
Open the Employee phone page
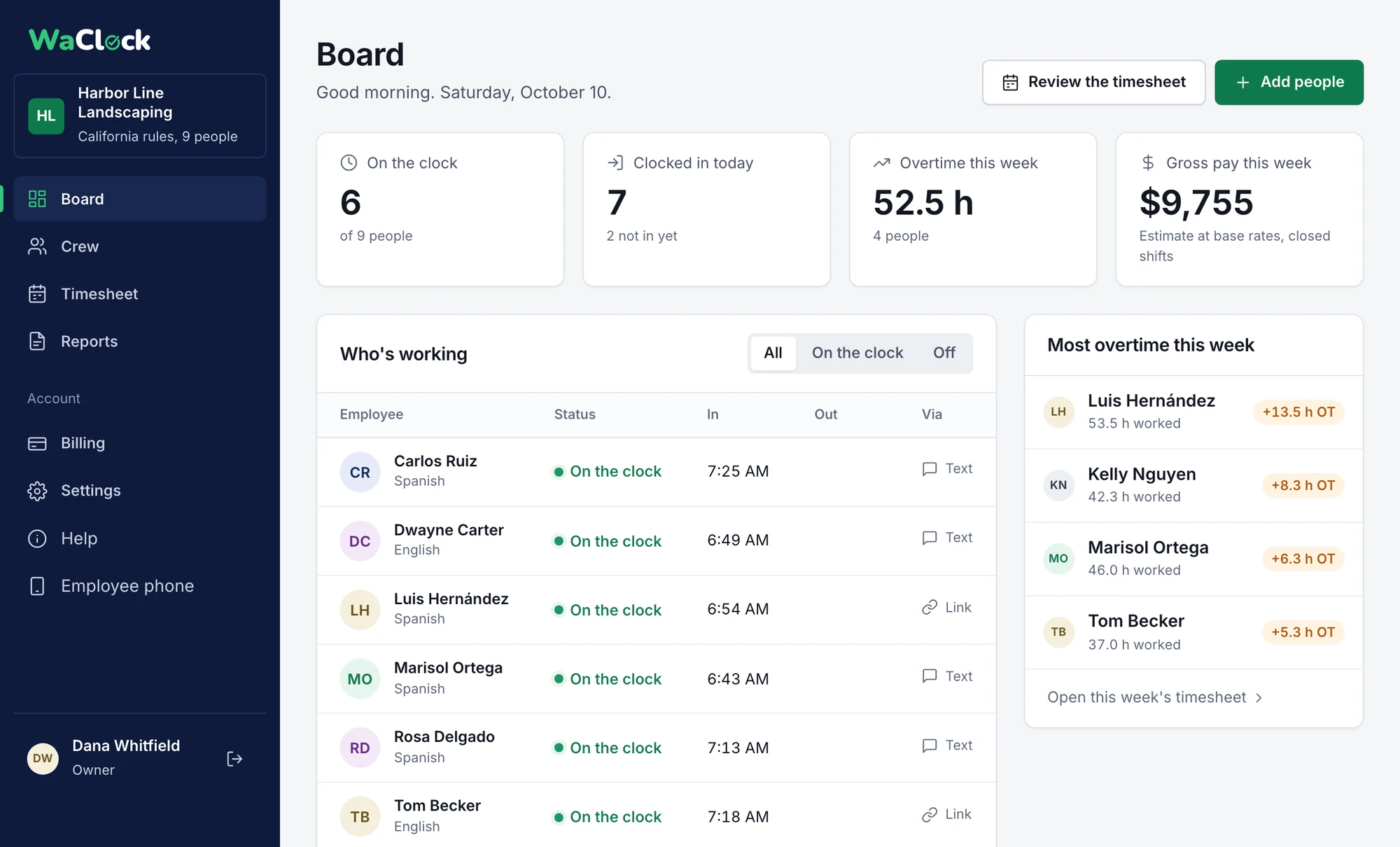140,586
